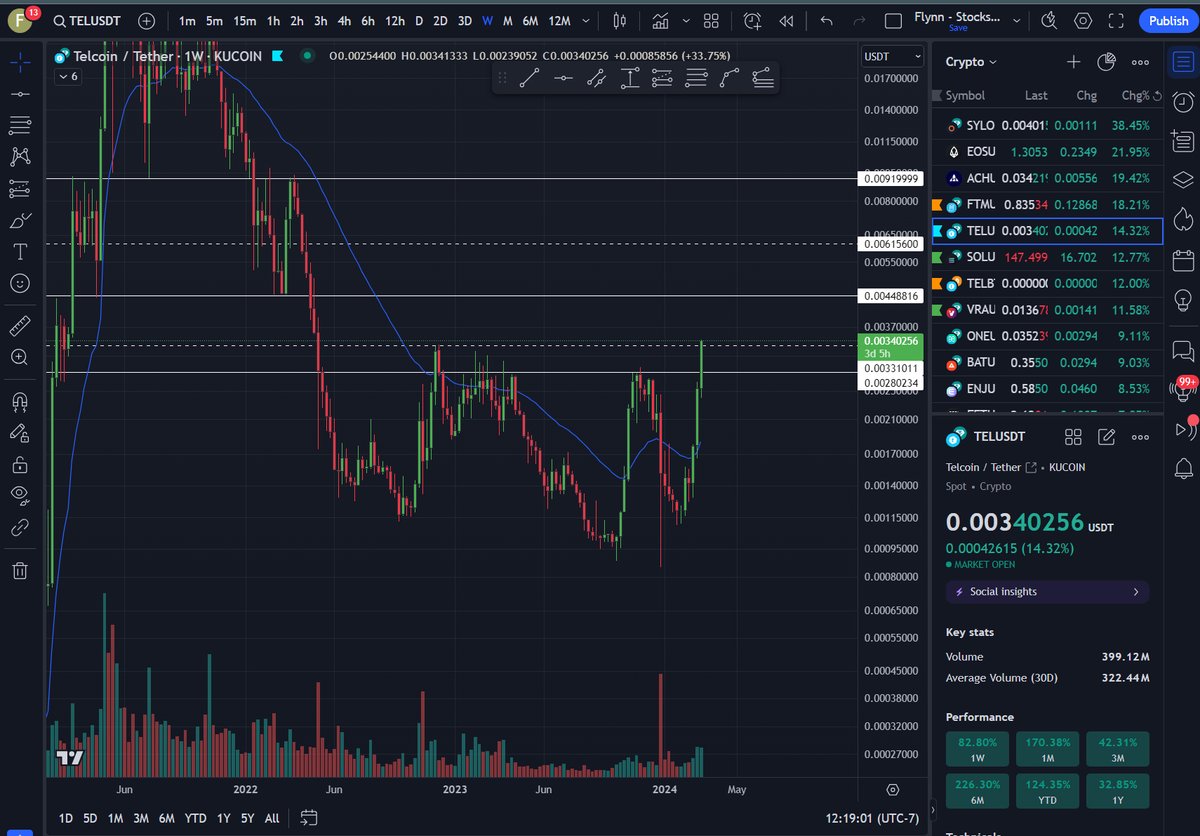Open the patterns tool in left sidebar
The image size is (1200, 836).
(19, 156)
